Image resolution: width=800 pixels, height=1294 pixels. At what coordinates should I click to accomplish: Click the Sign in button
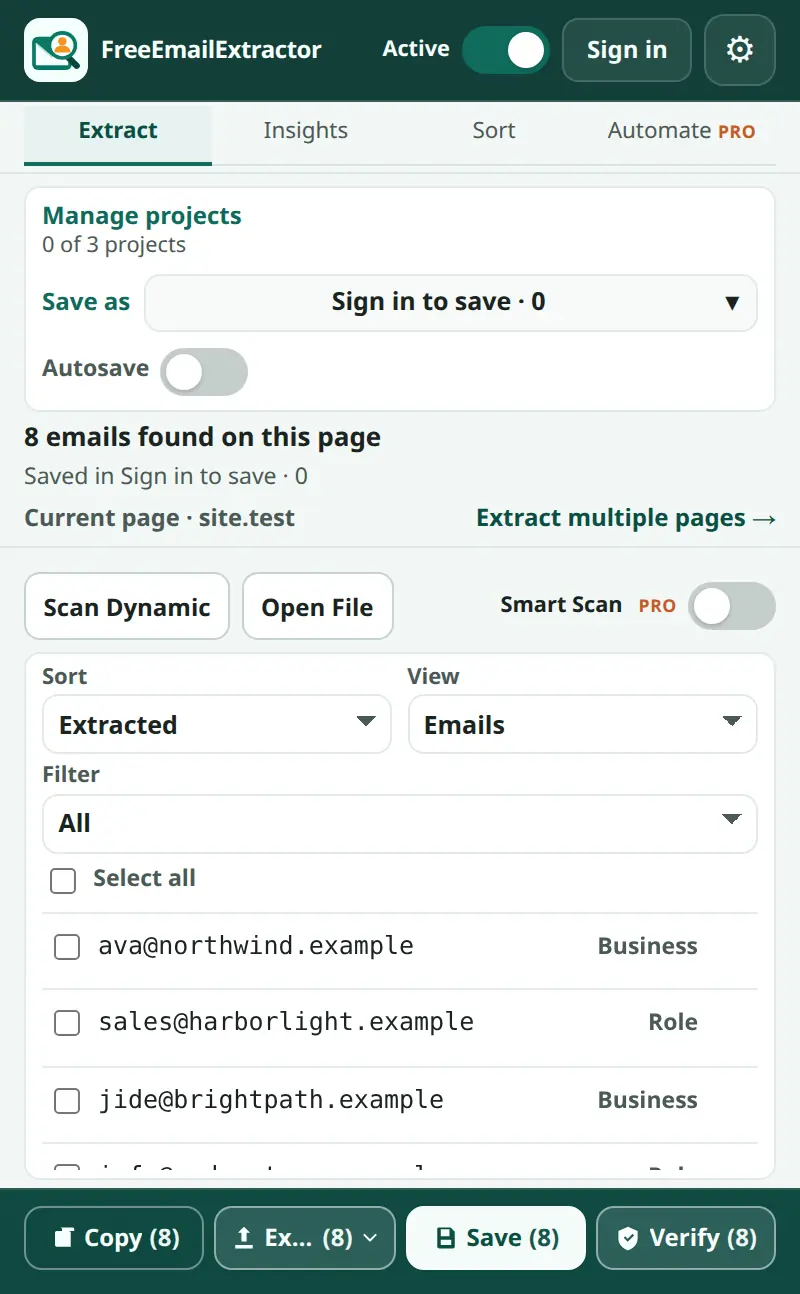(x=627, y=50)
